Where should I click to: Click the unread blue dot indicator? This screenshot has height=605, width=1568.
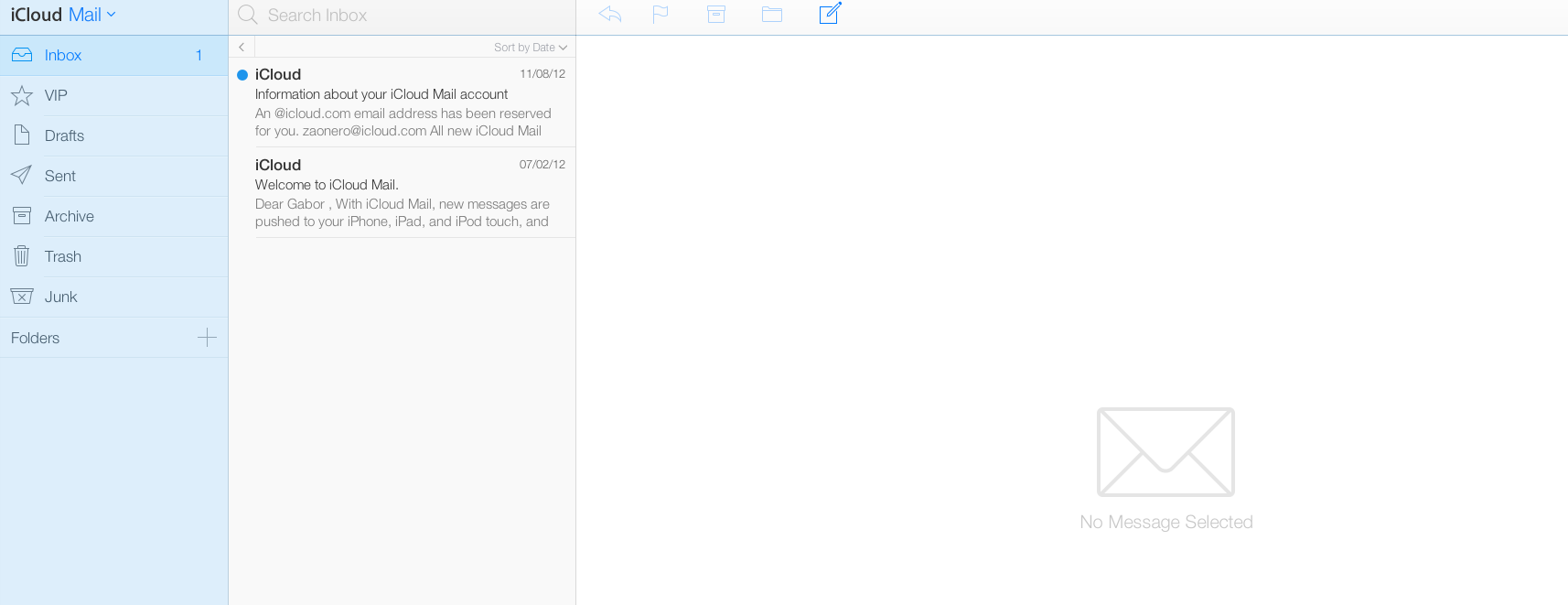(x=242, y=75)
